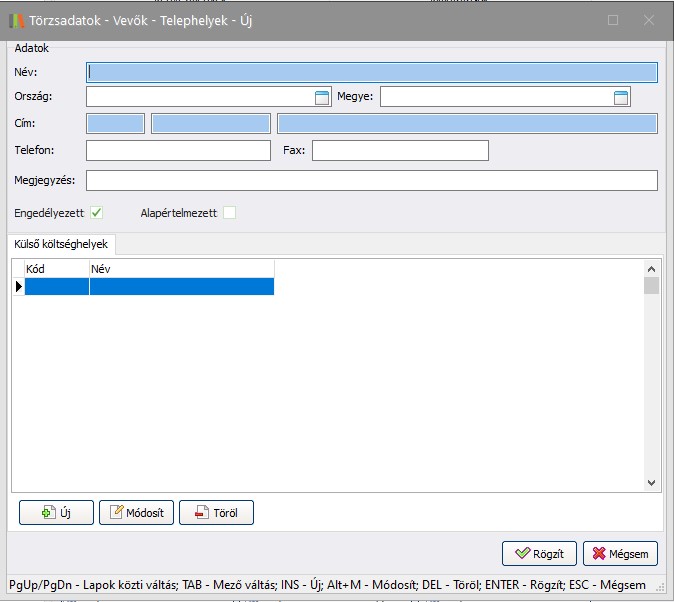
Task: Click the Új button with plus icon
Action: [56, 513]
